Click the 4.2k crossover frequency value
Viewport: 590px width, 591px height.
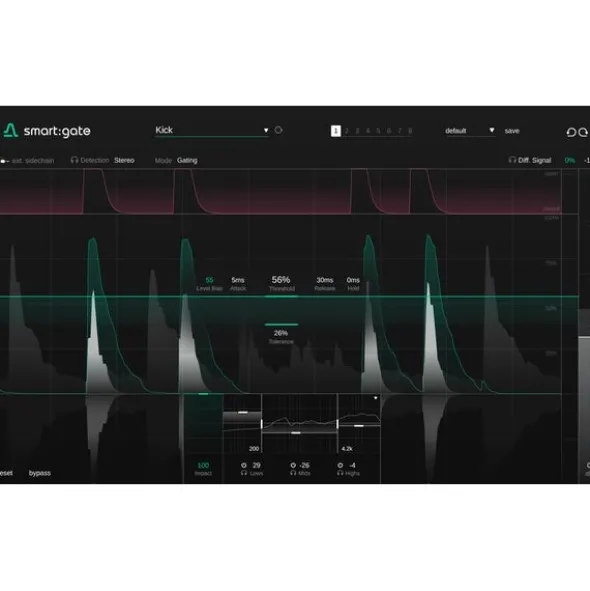347,449
